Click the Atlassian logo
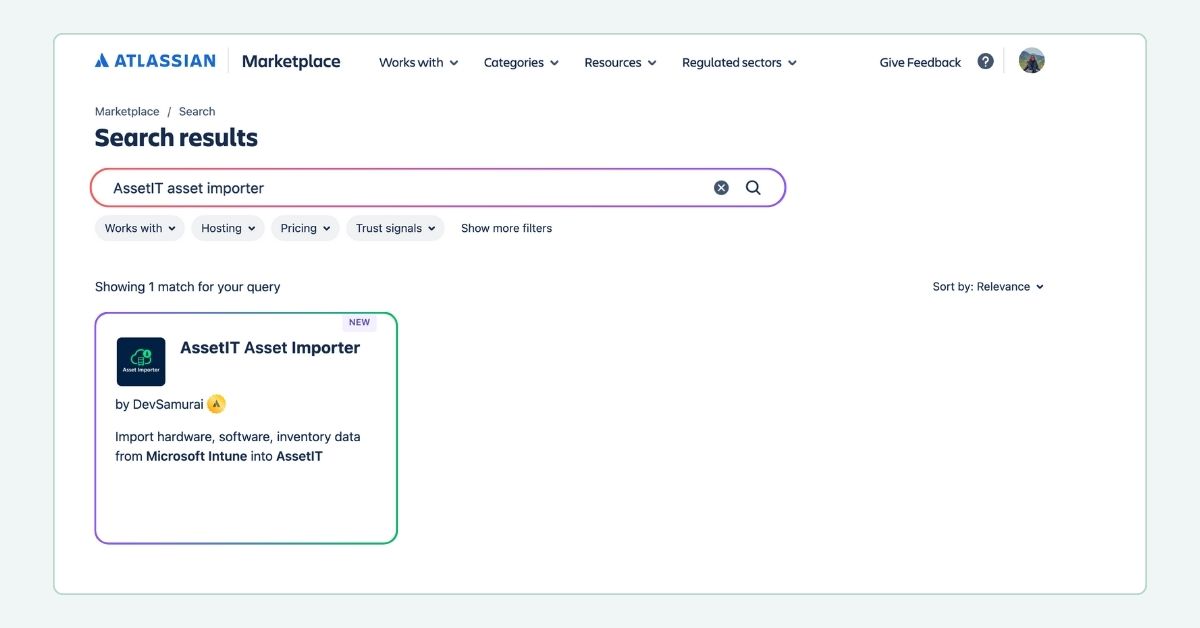 (155, 61)
